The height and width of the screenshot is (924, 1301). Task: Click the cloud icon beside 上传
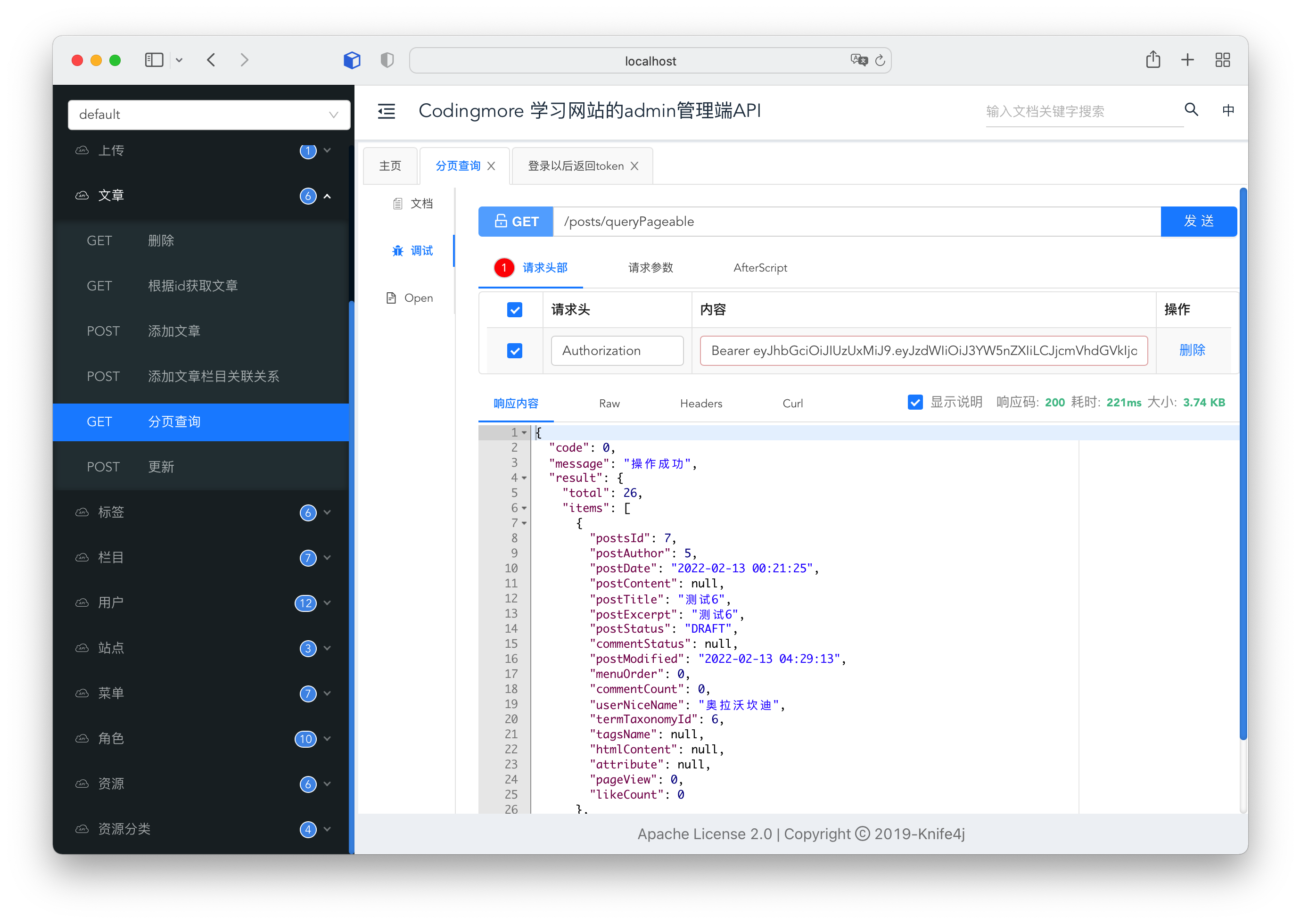tap(82, 151)
